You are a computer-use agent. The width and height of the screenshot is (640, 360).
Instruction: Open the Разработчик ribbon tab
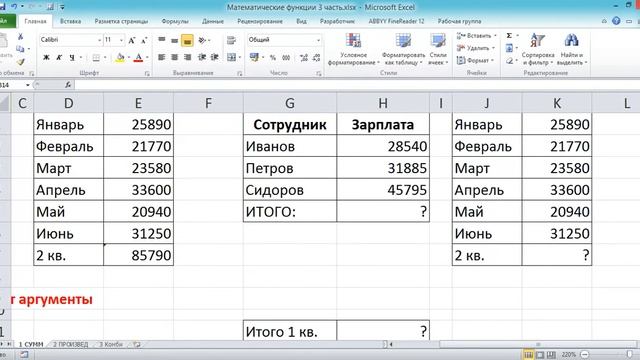(x=337, y=21)
